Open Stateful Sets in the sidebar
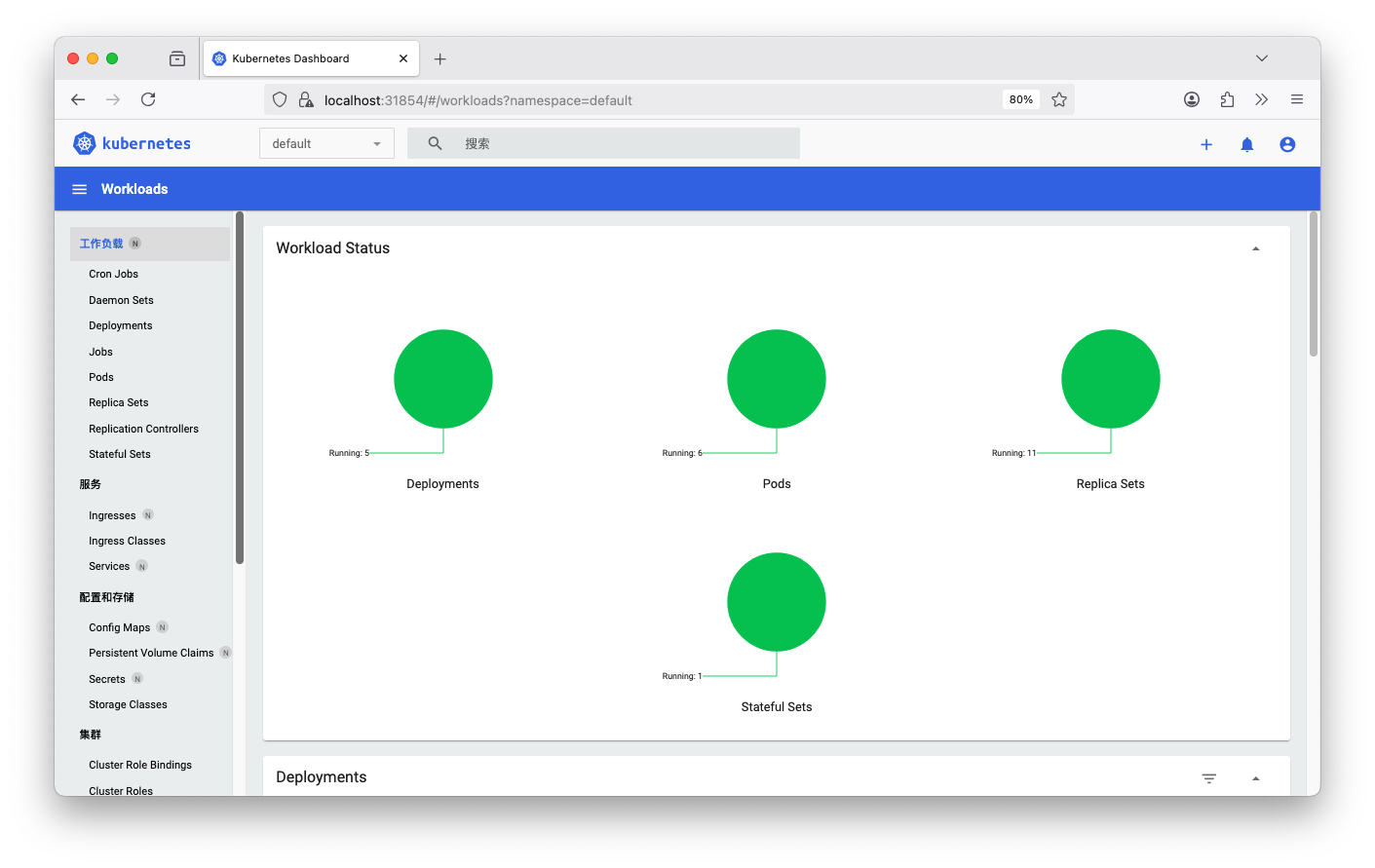This screenshot has height=868, width=1375. (x=120, y=454)
